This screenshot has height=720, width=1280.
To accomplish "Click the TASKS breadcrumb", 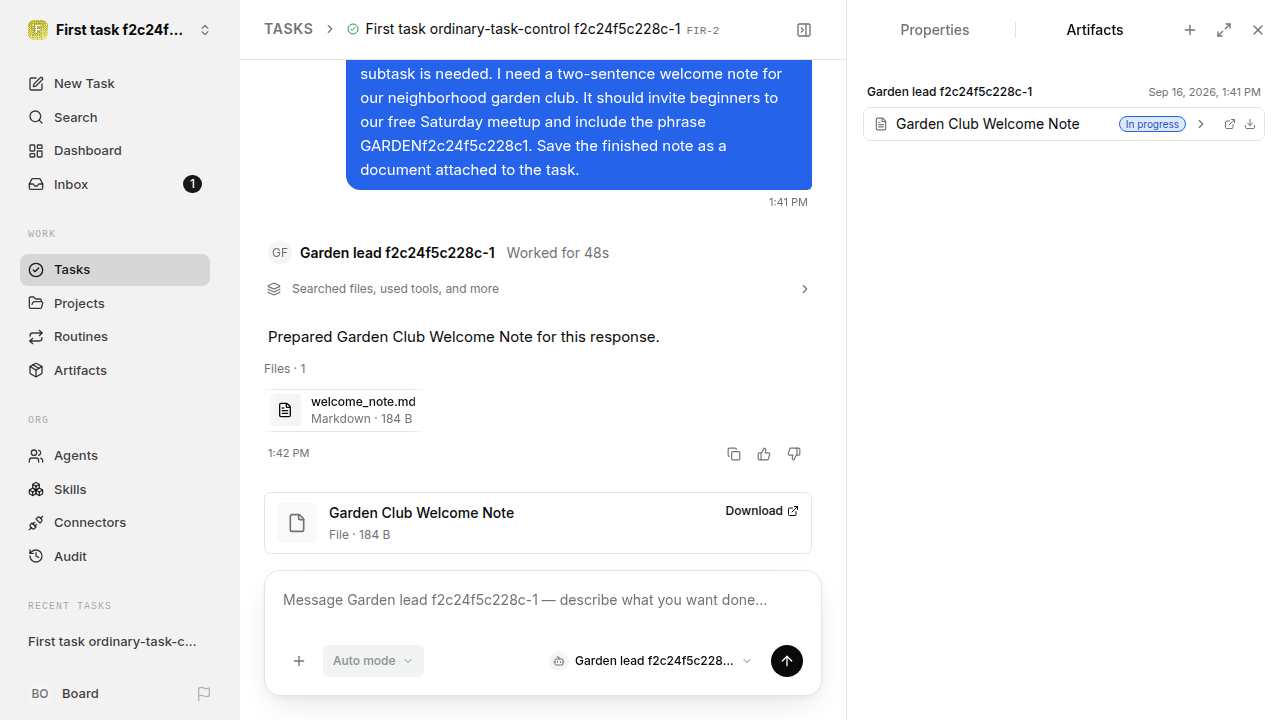I will click(x=288, y=29).
